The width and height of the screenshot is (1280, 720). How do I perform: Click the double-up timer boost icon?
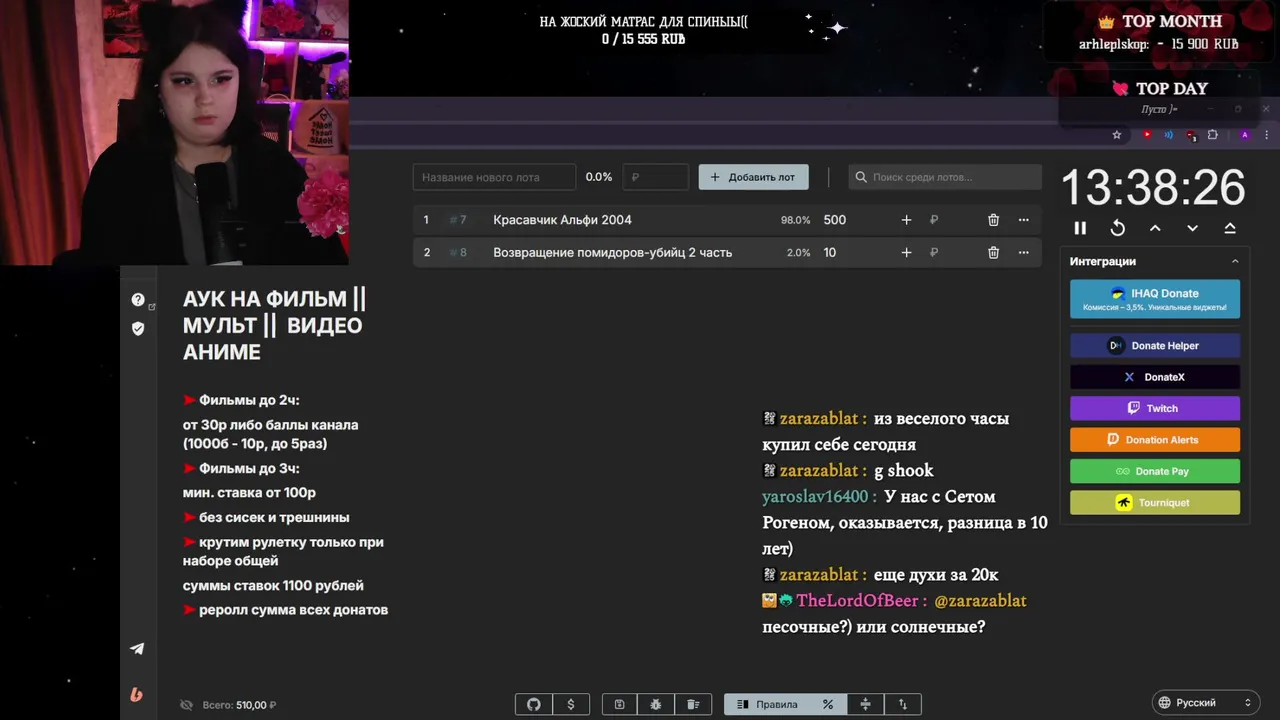click(x=1230, y=228)
